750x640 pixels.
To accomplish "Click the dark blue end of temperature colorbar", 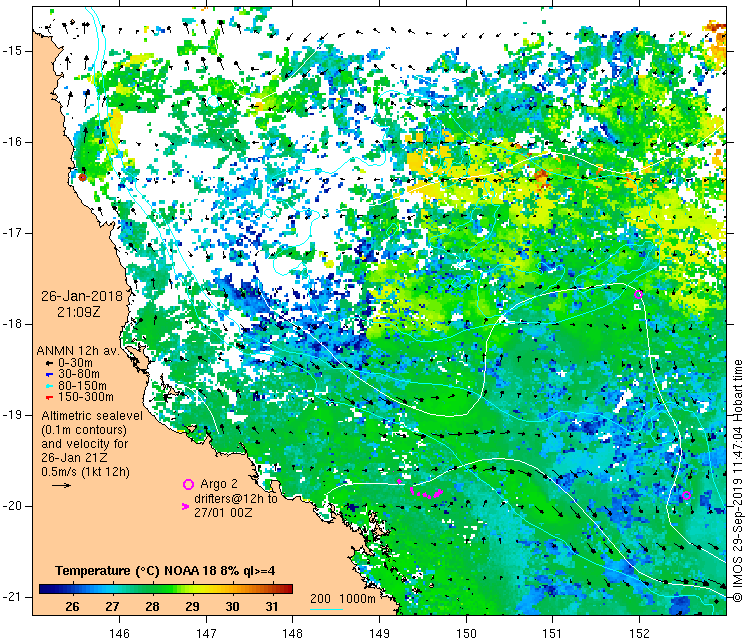I will click(x=44, y=589).
